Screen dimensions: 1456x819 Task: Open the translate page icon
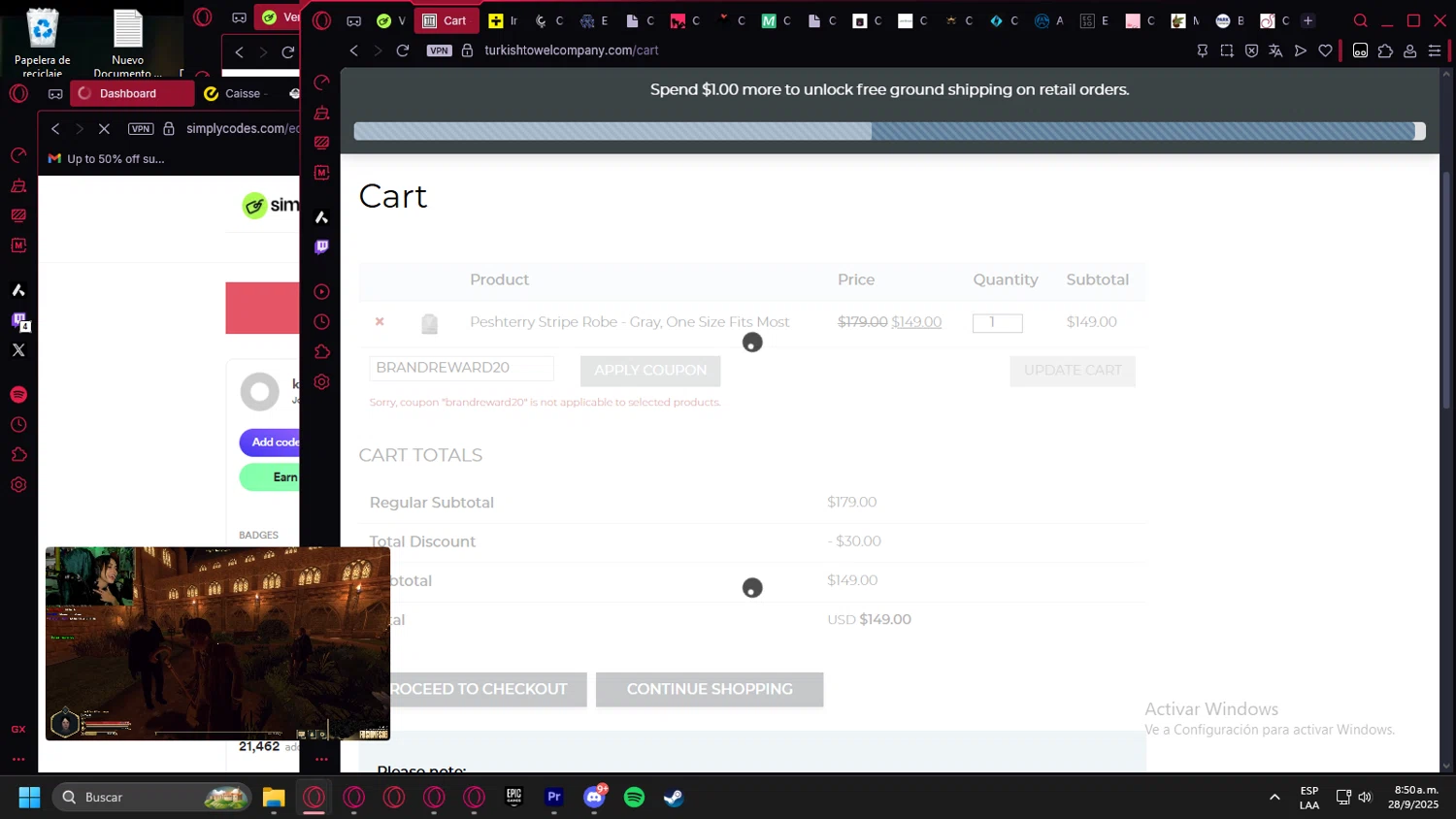point(1275,50)
